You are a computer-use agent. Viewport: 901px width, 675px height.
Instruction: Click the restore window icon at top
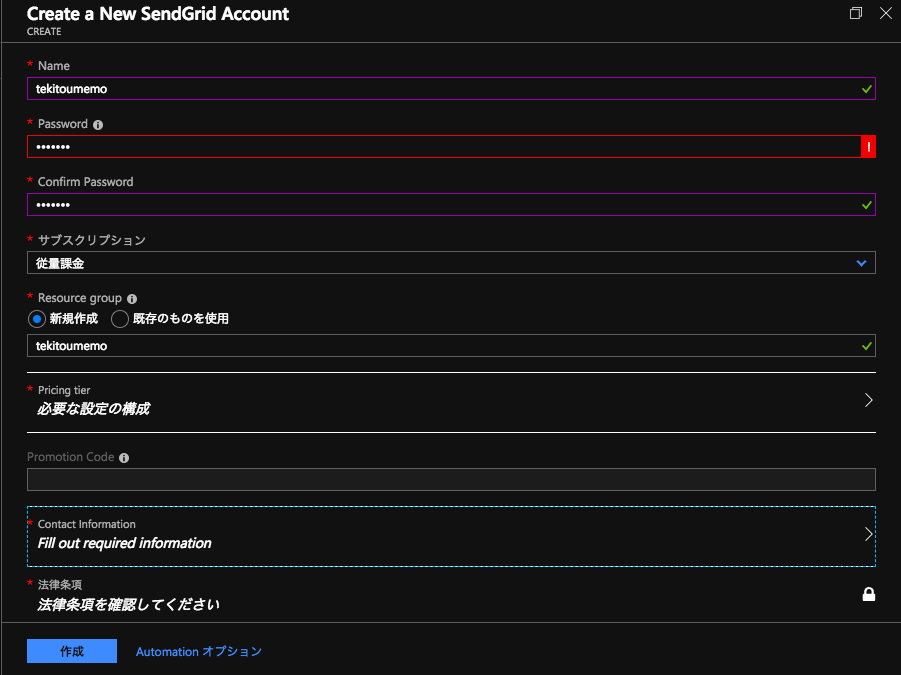click(x=856, y=13)
